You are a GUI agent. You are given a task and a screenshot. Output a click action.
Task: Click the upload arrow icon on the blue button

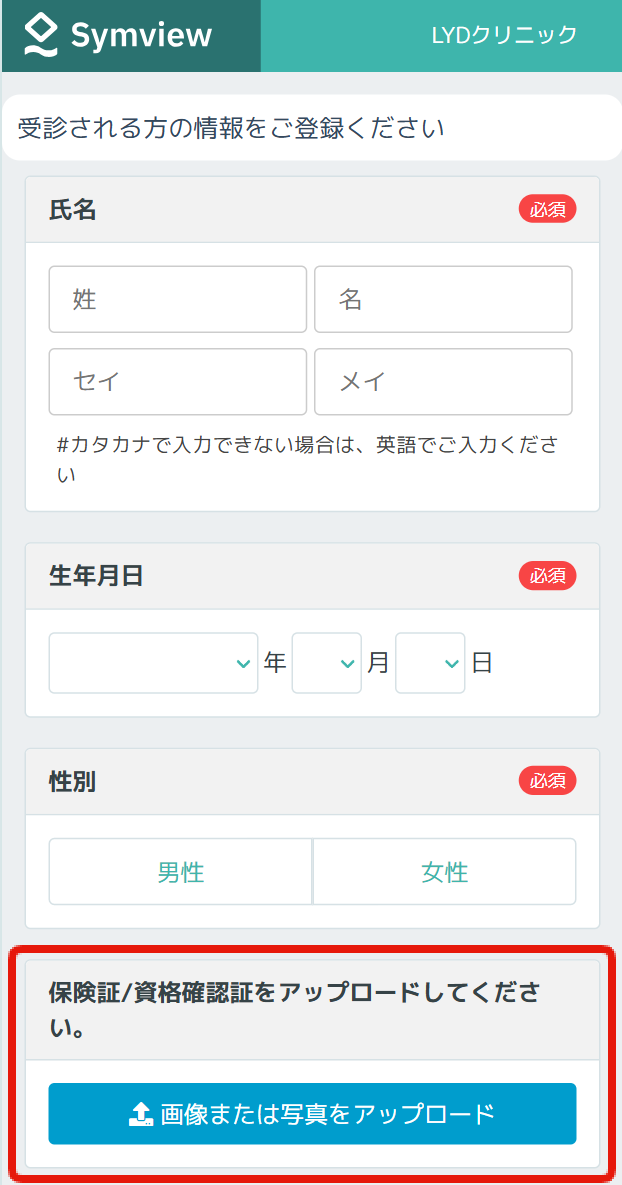tap(141, 1114)
